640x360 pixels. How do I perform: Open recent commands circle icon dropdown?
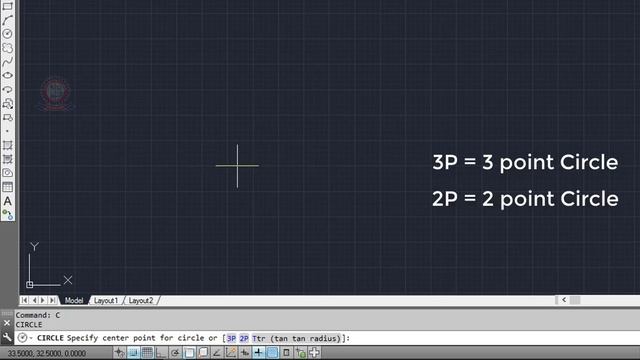(24, 338)
